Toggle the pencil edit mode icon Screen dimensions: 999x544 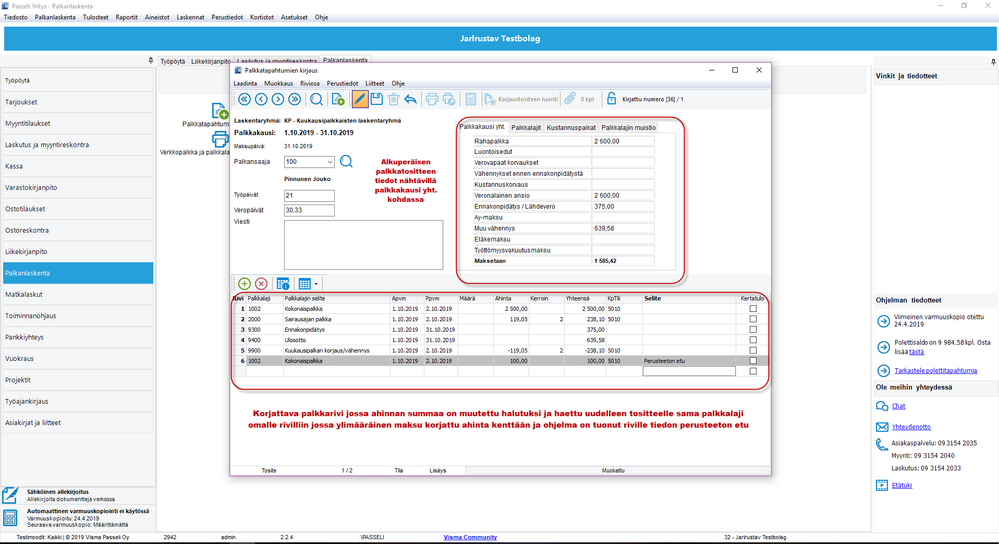360,99
